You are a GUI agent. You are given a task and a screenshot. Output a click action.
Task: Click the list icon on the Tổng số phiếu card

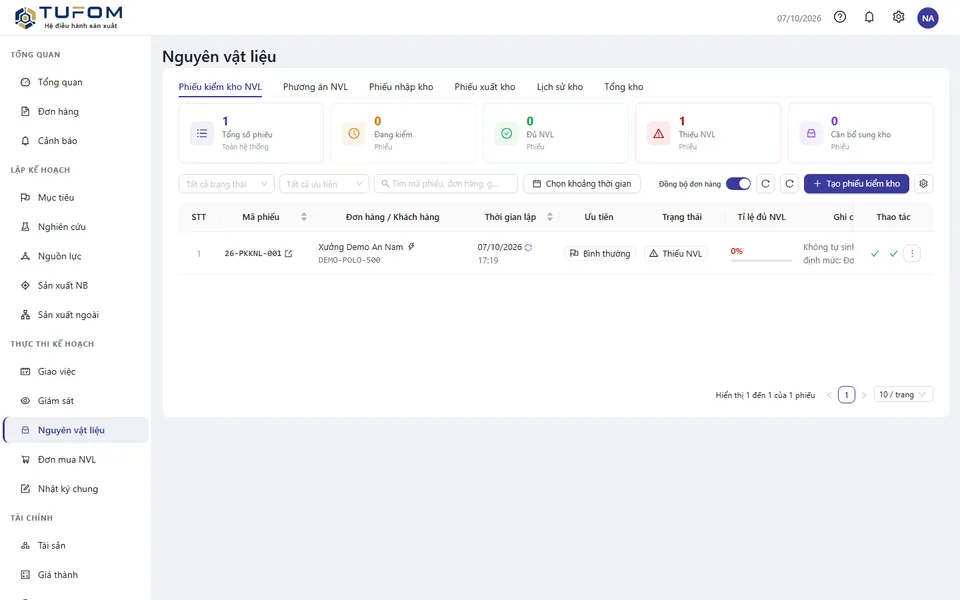pyautogui.click(x=201, y=133)
